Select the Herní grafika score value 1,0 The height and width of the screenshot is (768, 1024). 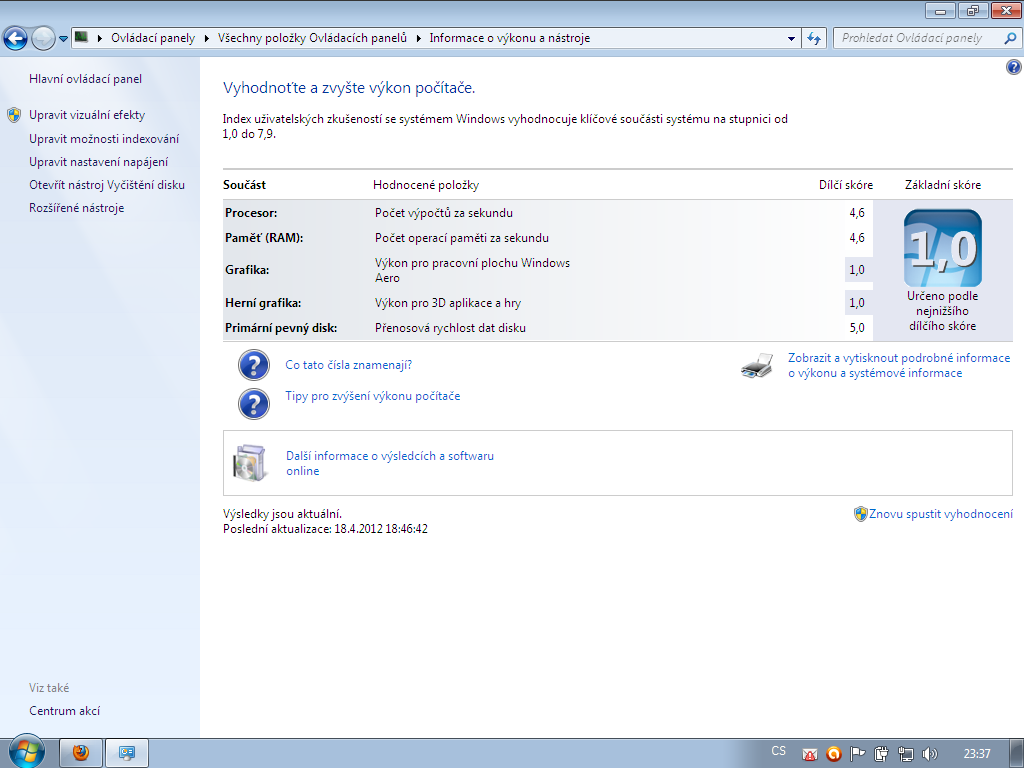[x=857, y=303]
